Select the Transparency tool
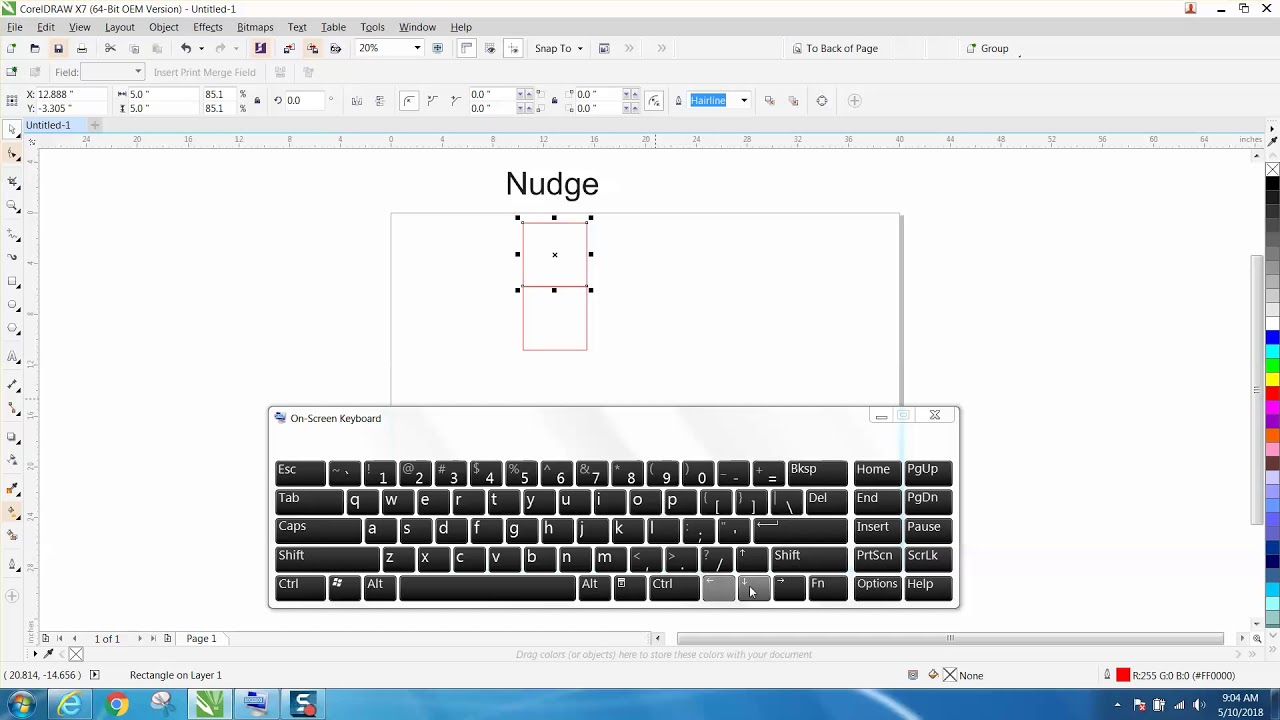This screenshot has height=720, width=1280. 12,460
